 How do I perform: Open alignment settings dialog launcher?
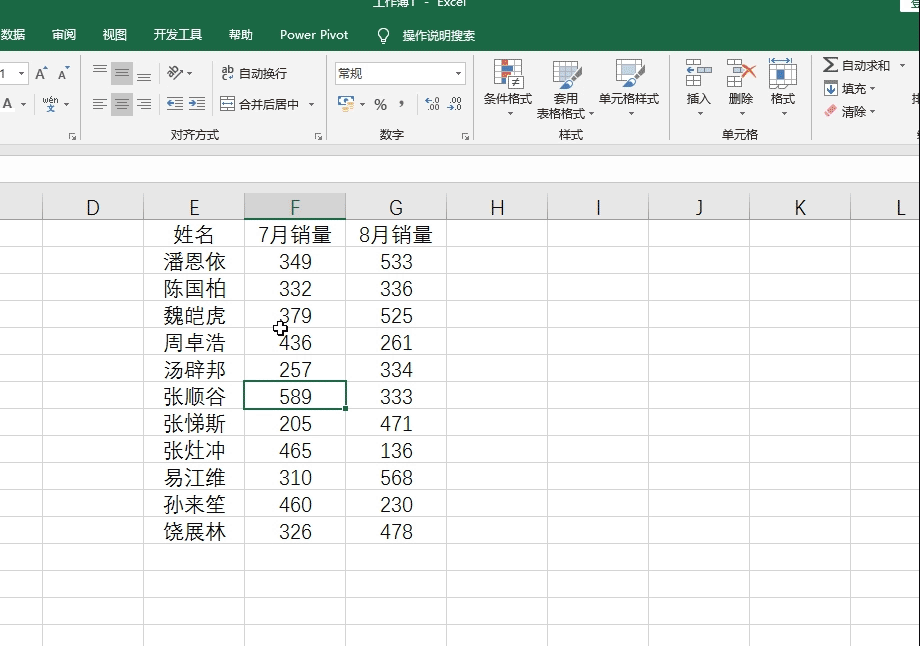tap(319, 136)
